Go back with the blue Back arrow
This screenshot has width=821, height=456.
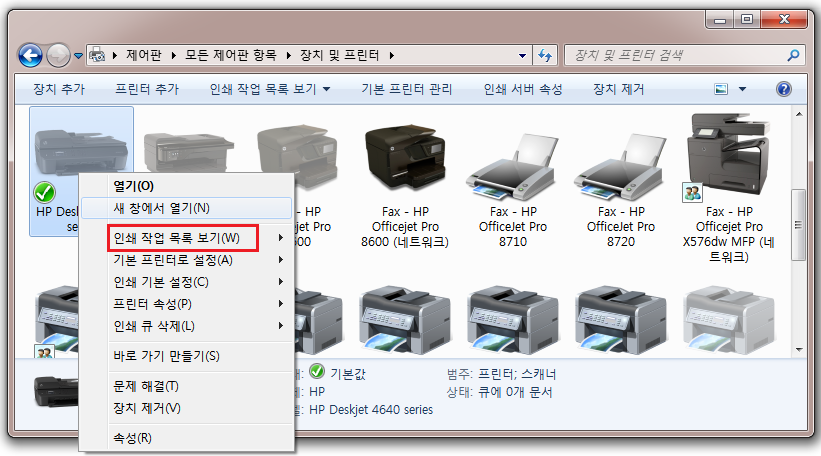30,55
